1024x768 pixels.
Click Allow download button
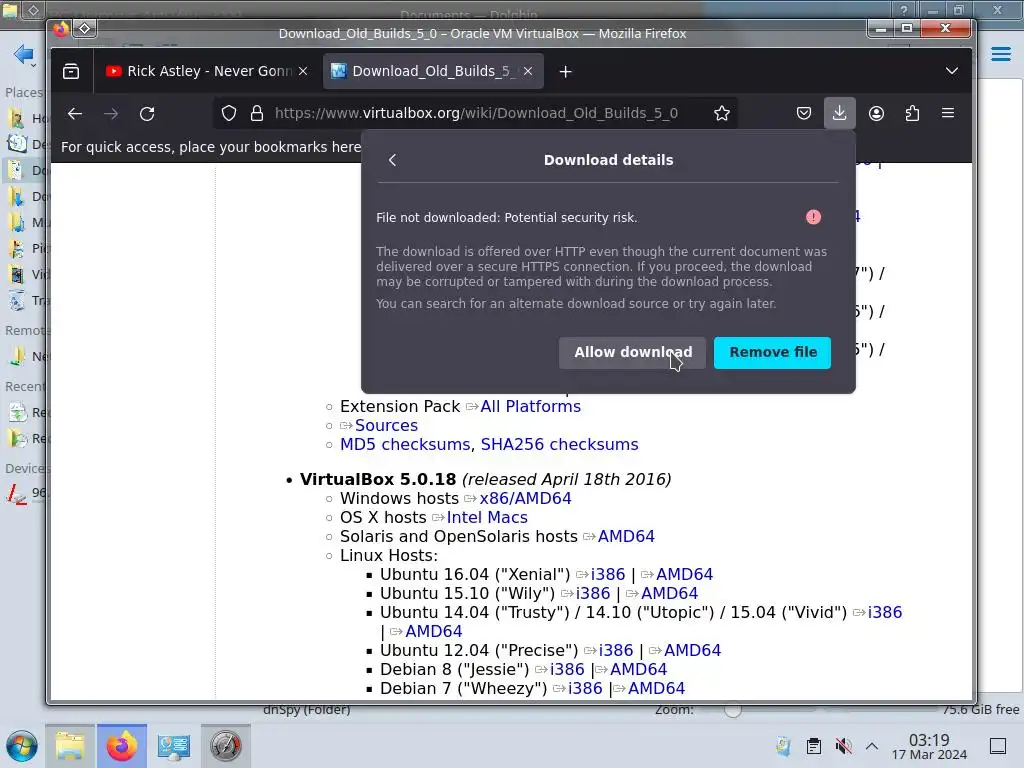click(632, 353)
